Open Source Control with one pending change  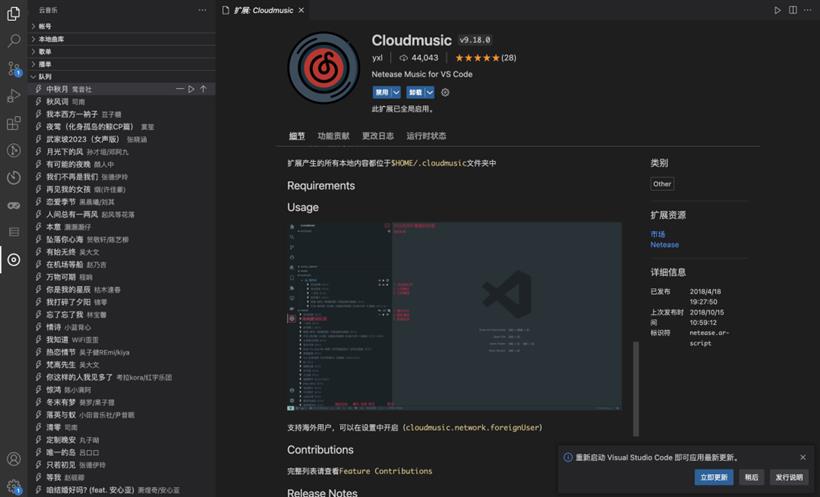[x=14, y=69]
